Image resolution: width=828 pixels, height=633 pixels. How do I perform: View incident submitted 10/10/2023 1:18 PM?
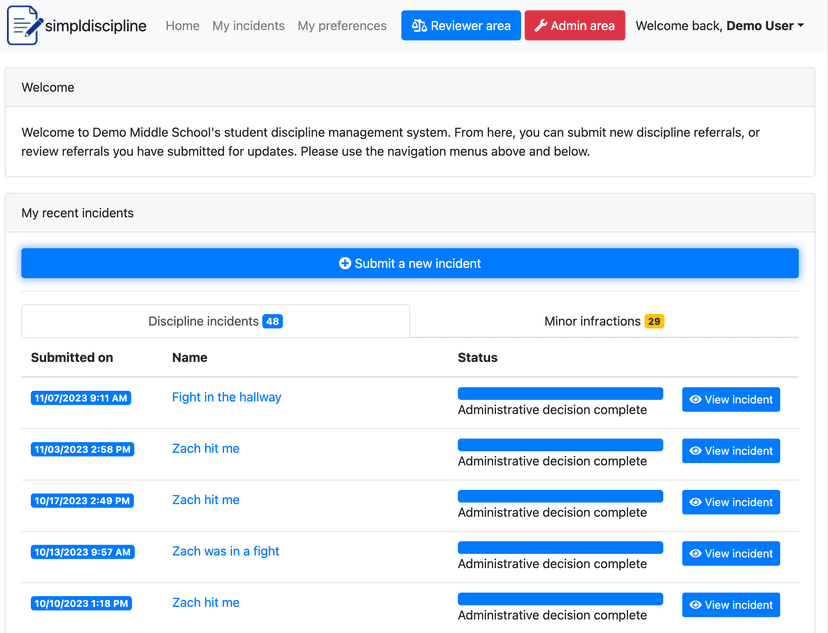pyautogui.click(x=730, y=605)
